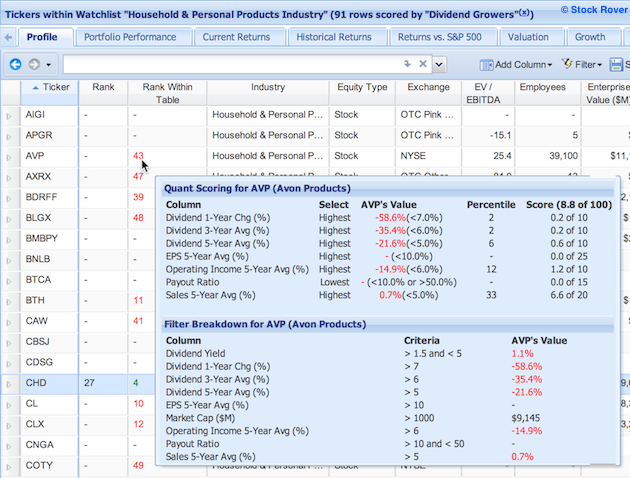Sort by the Equity Type column header

[362, 93]
